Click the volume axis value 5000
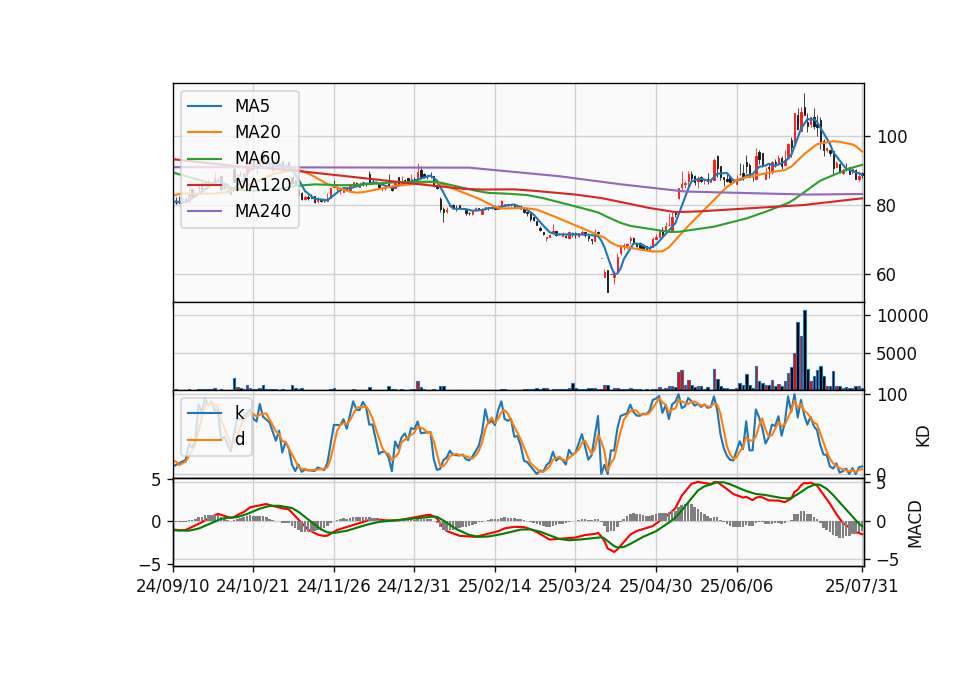The width and height of the screenshot is (960, 690). click(x=897, y=354)
